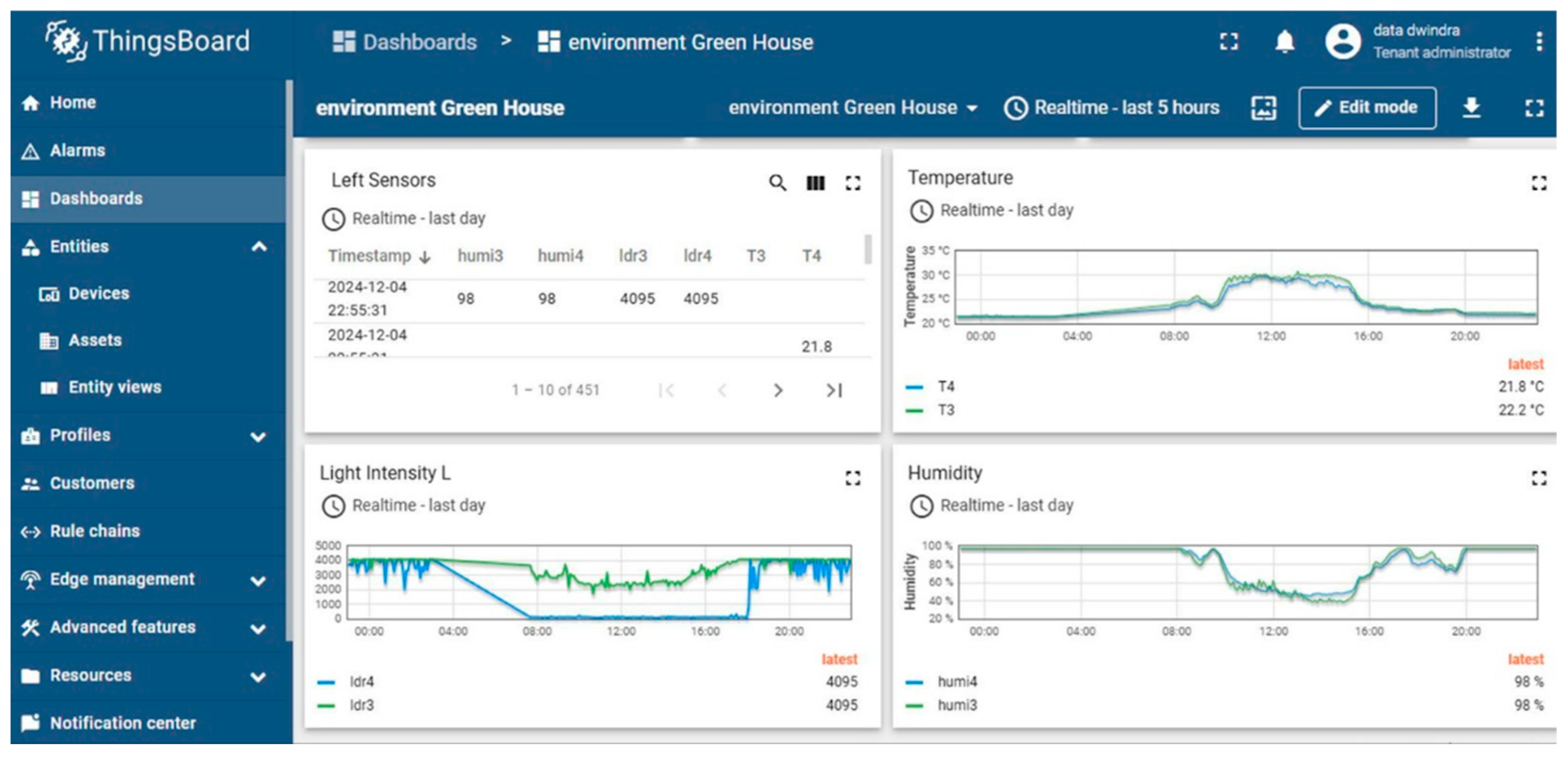Open environment Green House state dropdown
Screen dimensions: 1568x757
[852, 108]
